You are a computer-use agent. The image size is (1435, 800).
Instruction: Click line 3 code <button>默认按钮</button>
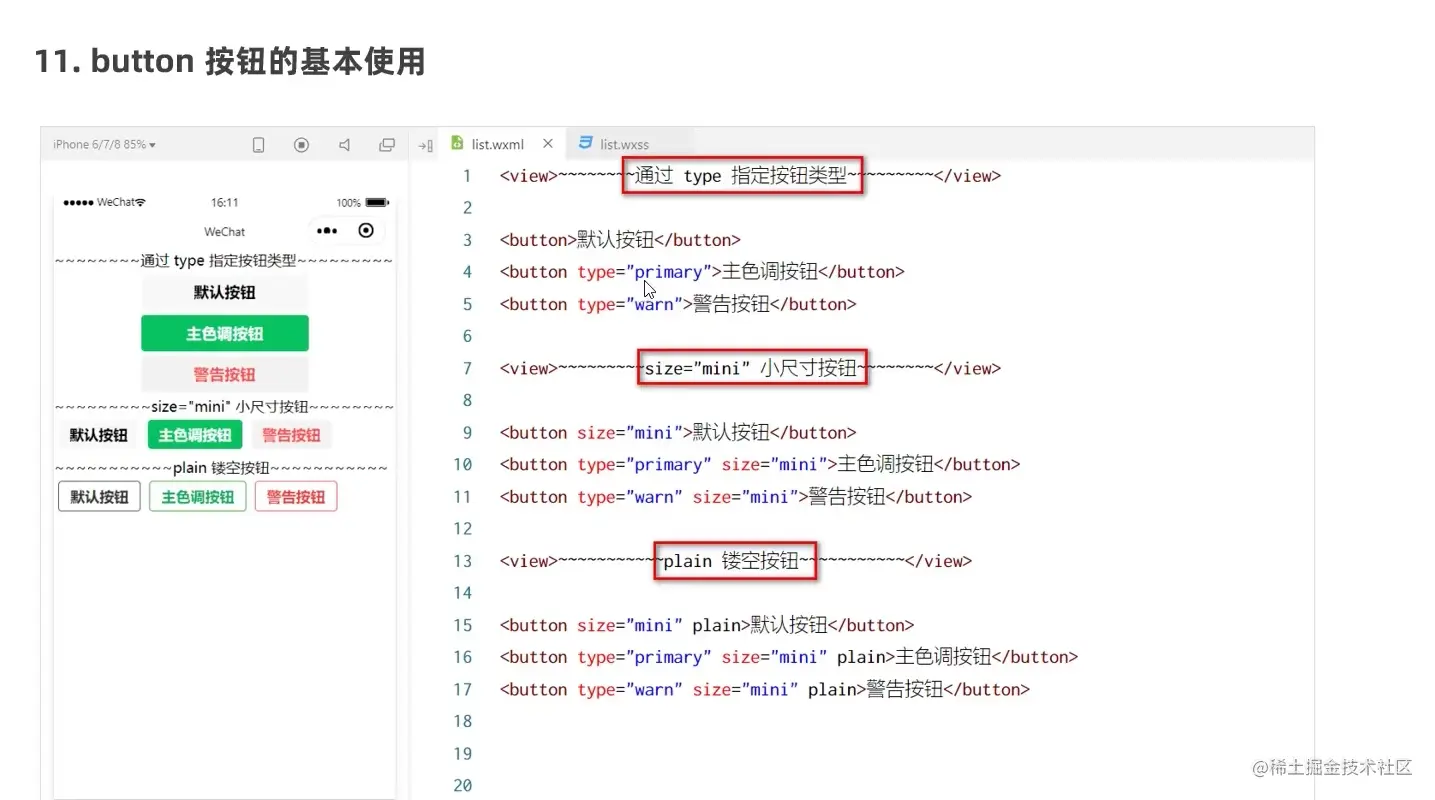(x=620, y=240)
